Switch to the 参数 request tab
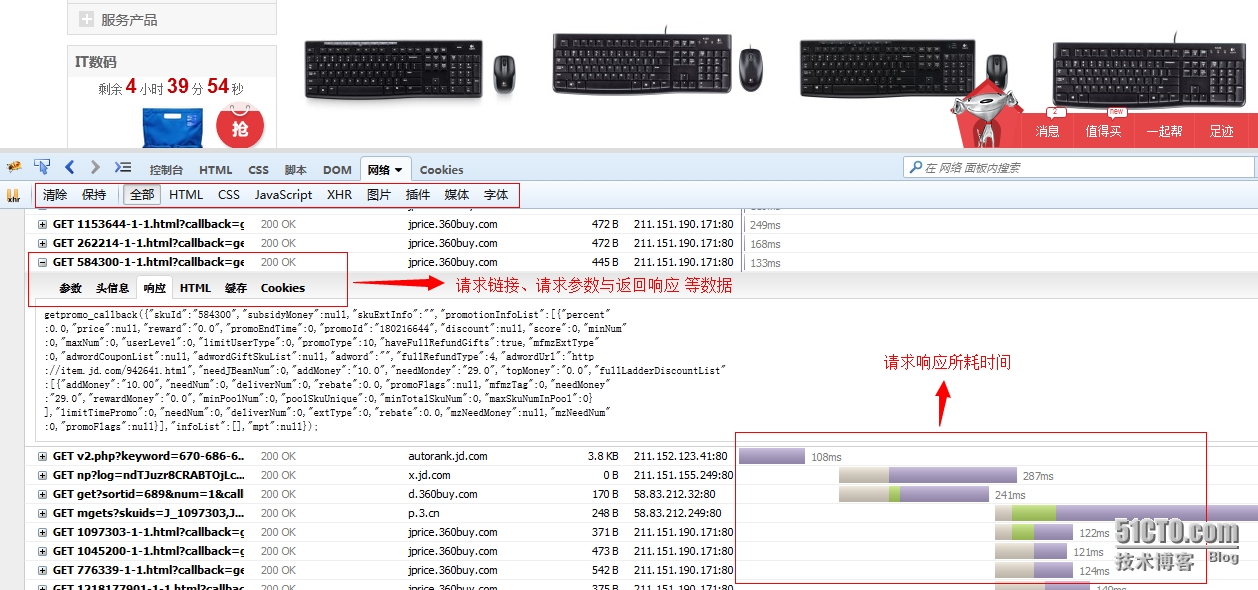 [x=70, y=288]
